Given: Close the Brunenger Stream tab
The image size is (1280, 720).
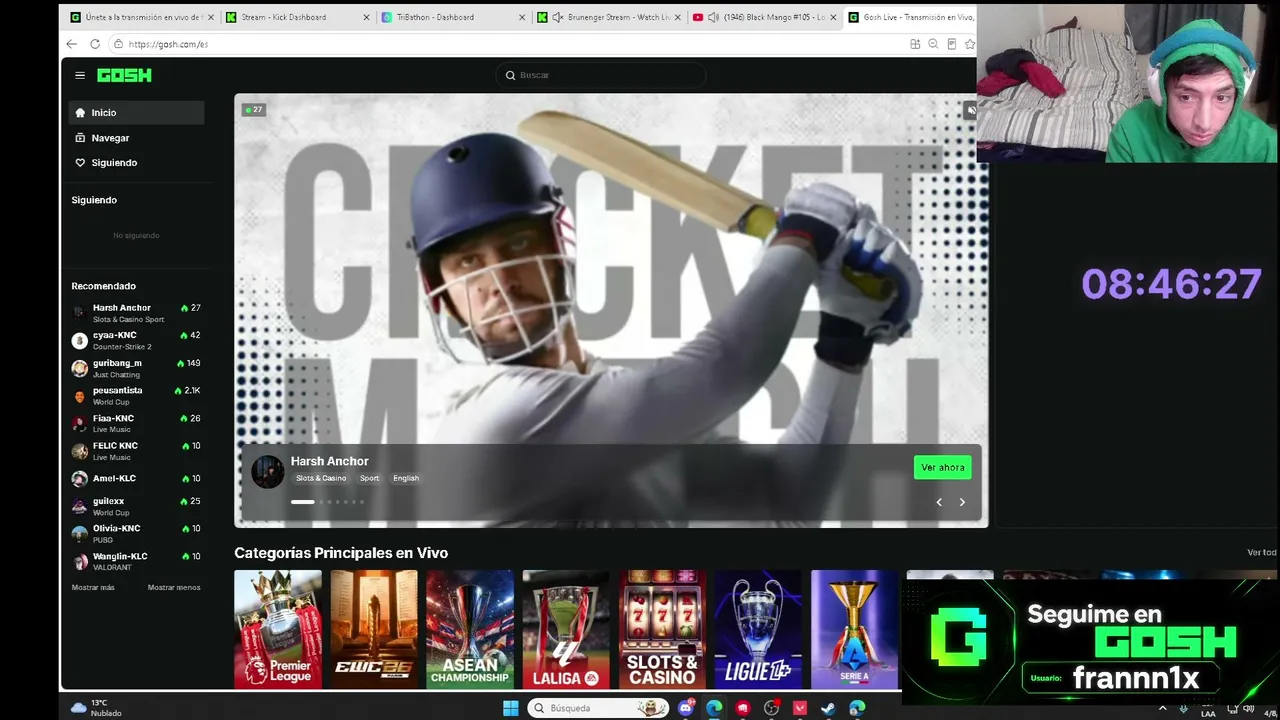Looking at the screenshot, I should (678, 17).
